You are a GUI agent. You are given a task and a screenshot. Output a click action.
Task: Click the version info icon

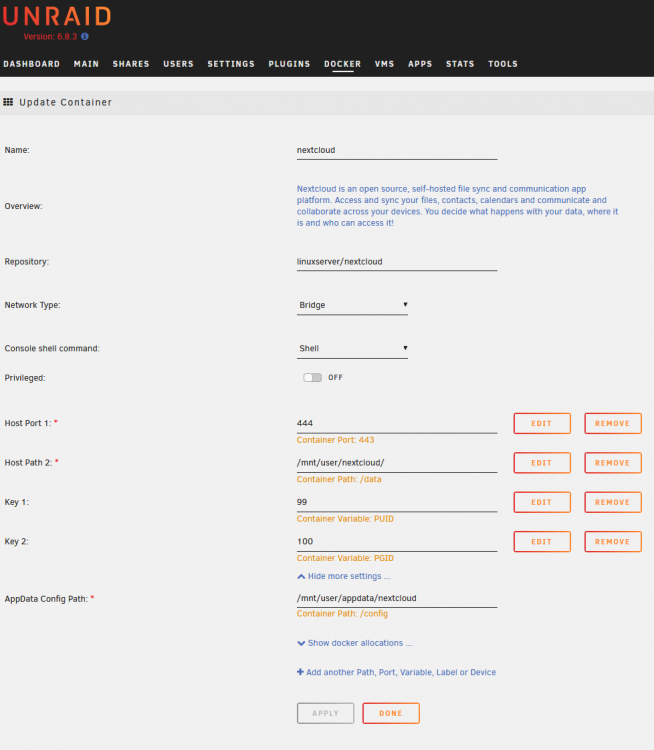[85, 36]
